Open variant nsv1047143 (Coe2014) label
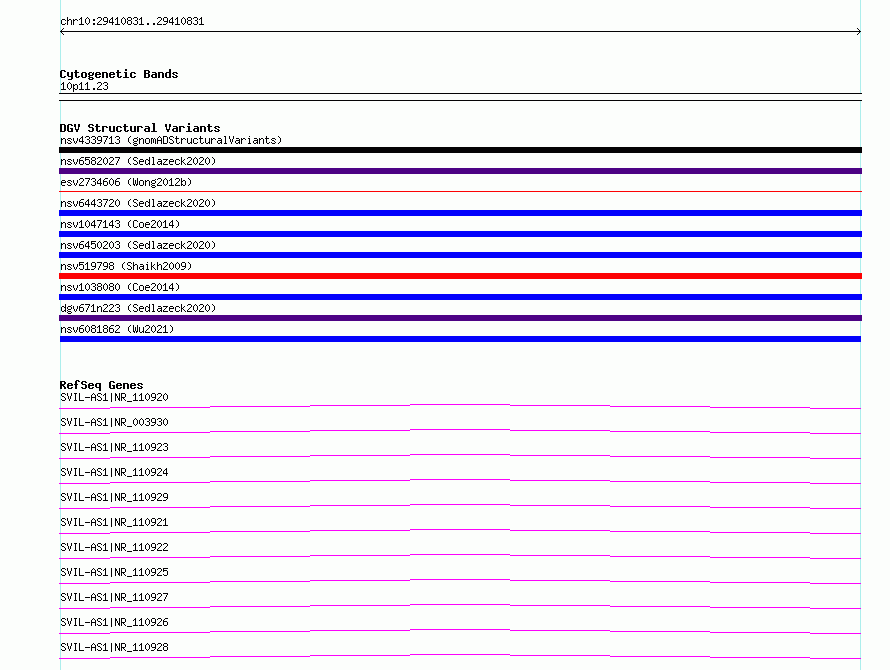Image resolution: width=890 pixels, height=670 pixels. point(120,224)
